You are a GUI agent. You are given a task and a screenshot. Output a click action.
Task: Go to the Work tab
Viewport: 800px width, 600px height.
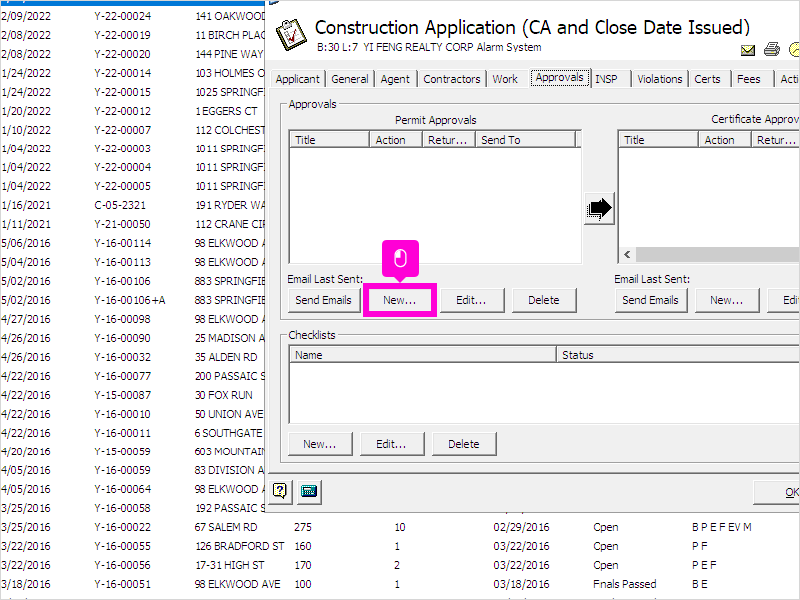coord(505,79)
